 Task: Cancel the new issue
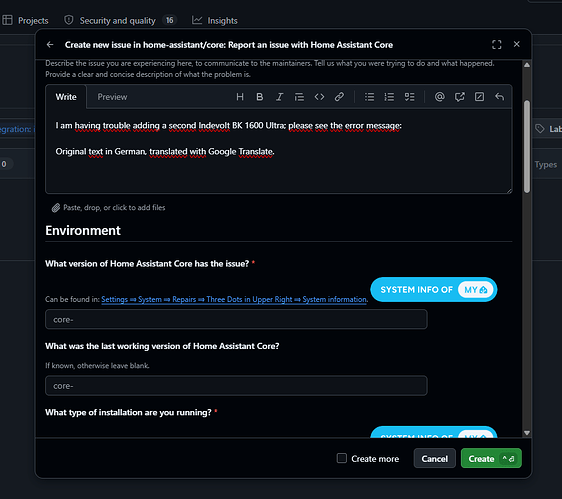(434, 458)
